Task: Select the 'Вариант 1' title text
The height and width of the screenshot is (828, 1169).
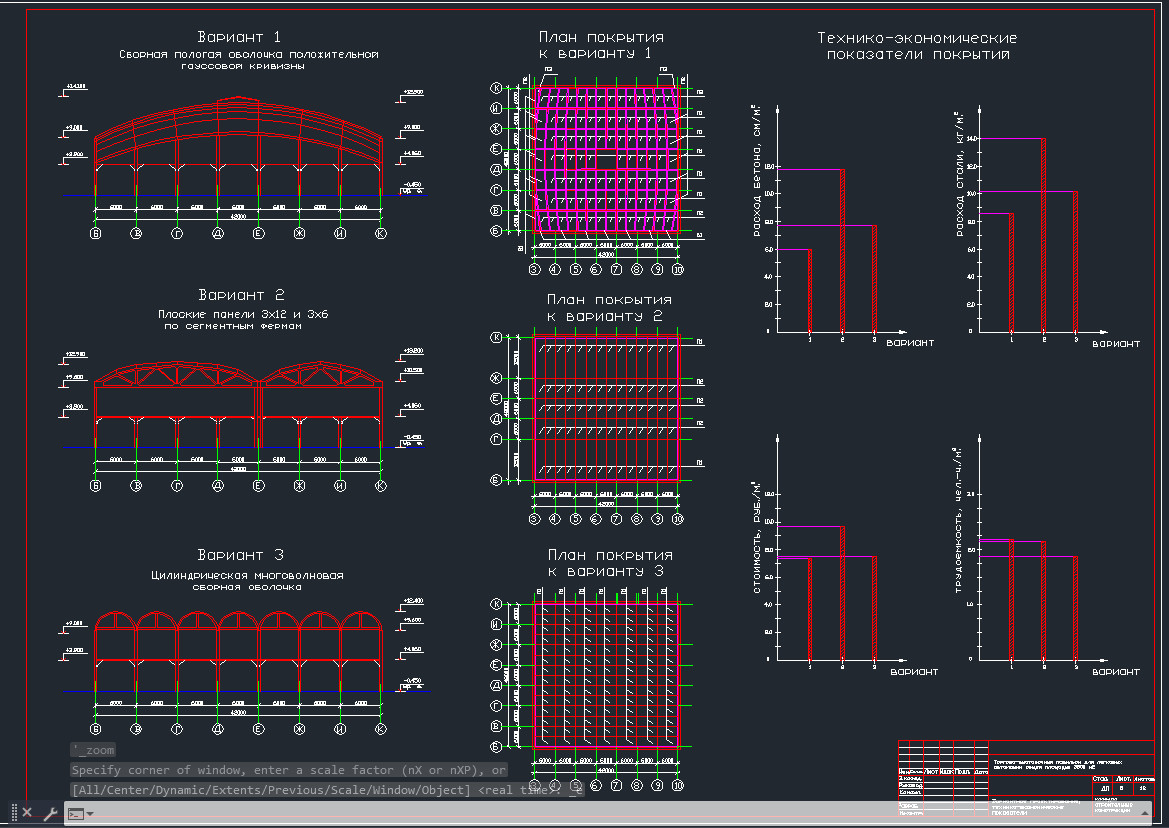Action: (x=239, y=38)
